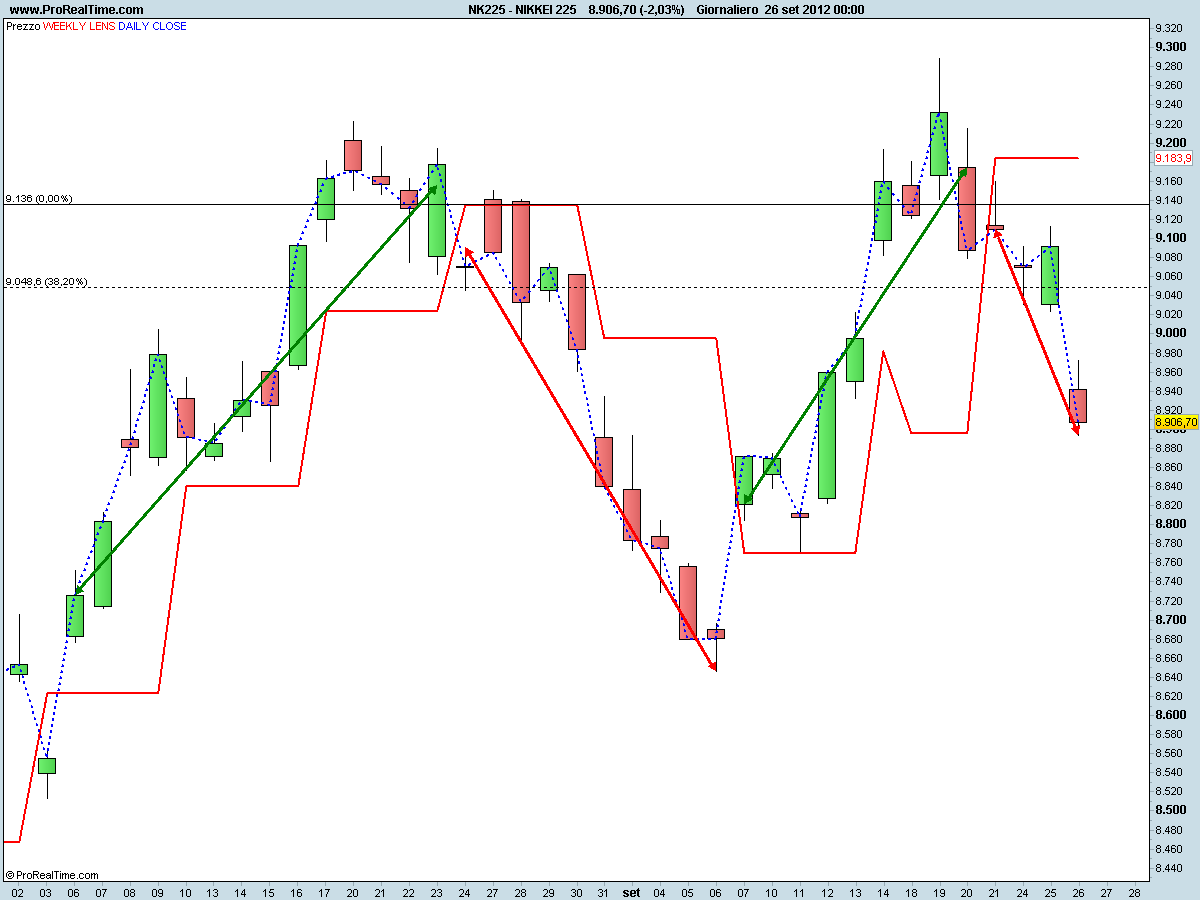This screenshot has width=1200, height=900.
Task: Click the 8.600 price axis label
Action: 1170,715
